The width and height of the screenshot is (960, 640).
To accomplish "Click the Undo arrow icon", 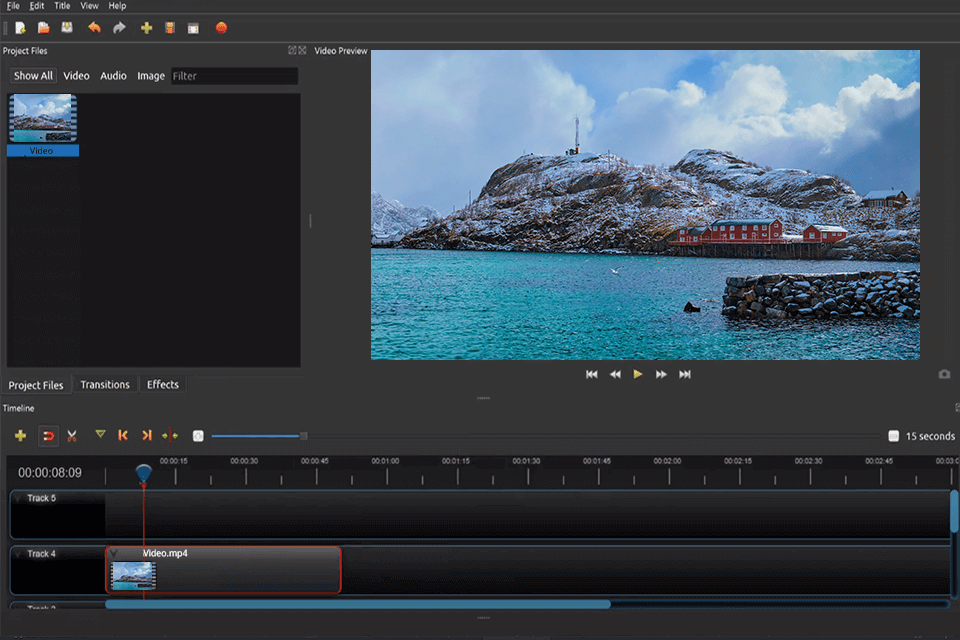I will (95, 28).
